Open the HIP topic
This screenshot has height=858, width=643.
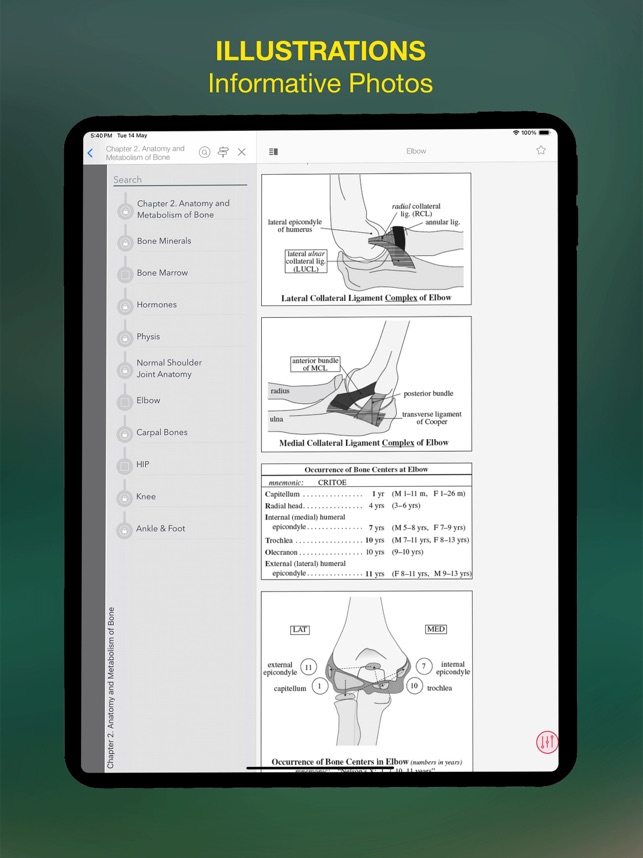click(143, 465)
